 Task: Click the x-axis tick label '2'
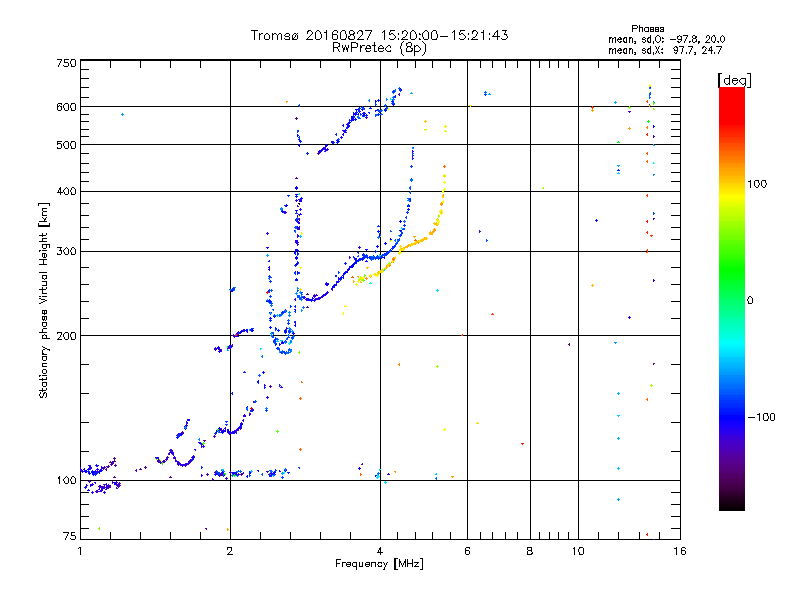[230, 551]
